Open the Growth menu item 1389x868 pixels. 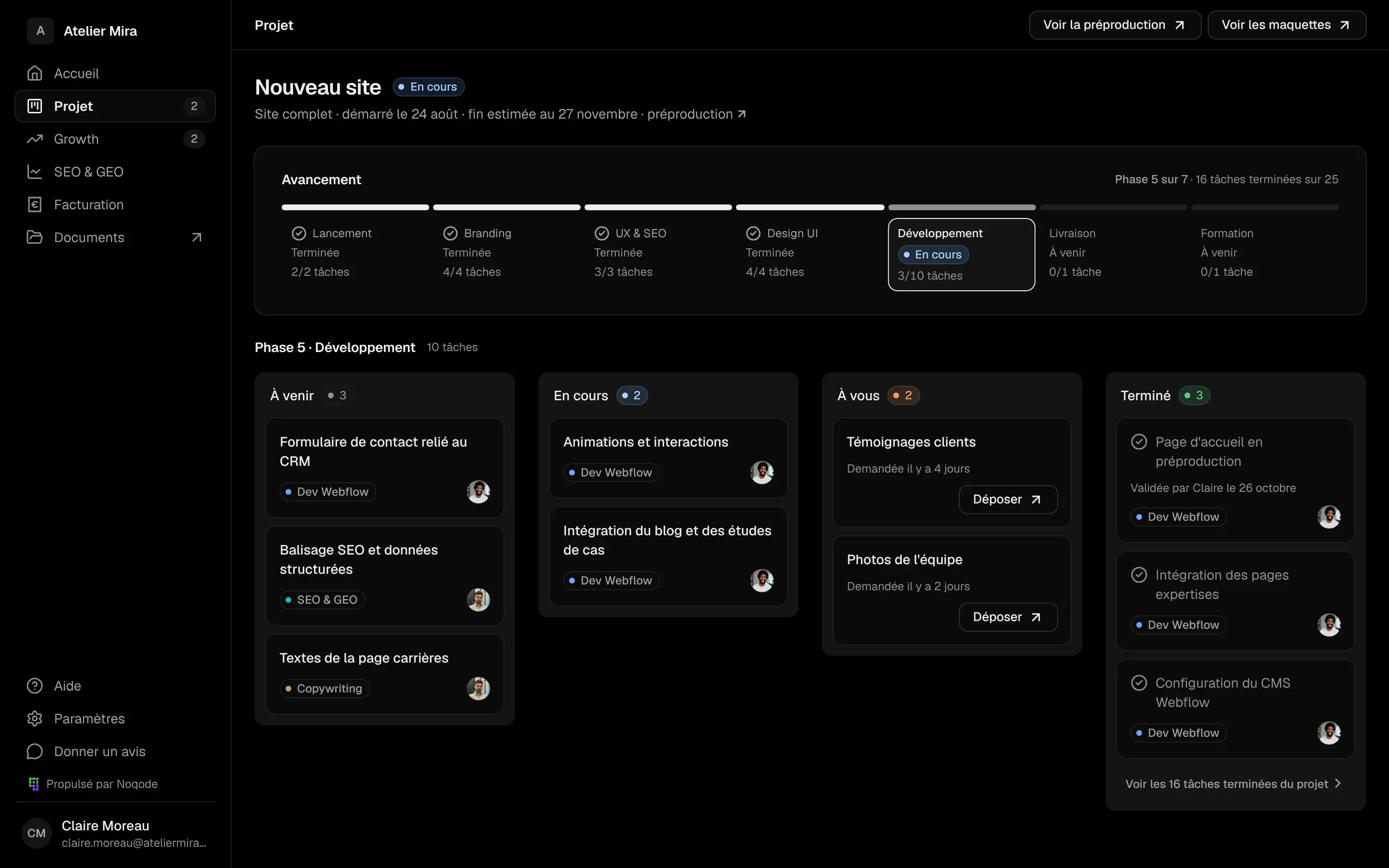[x=115, y=139]
